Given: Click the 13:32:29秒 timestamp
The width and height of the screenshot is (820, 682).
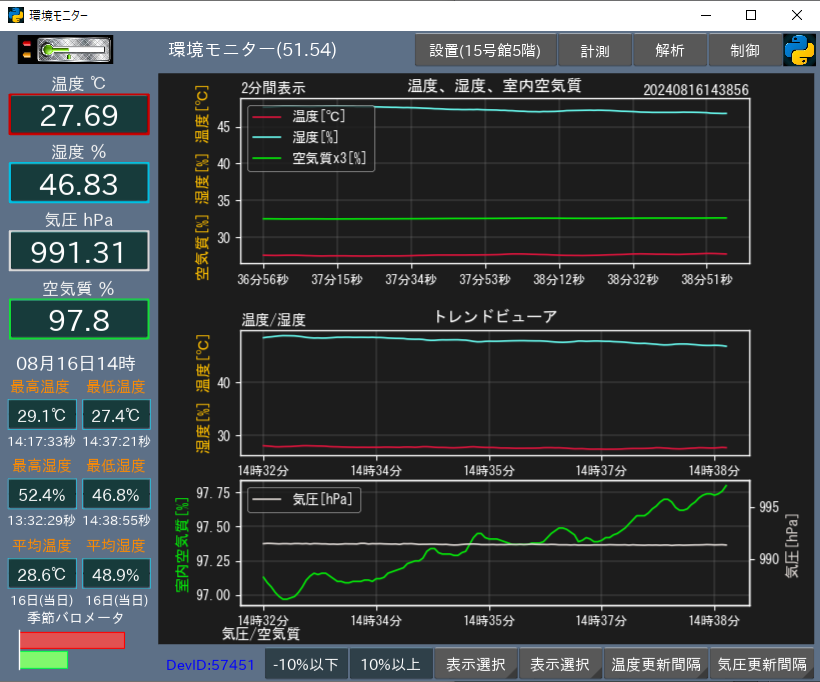Looking at the screenshot, I should 42,520.
